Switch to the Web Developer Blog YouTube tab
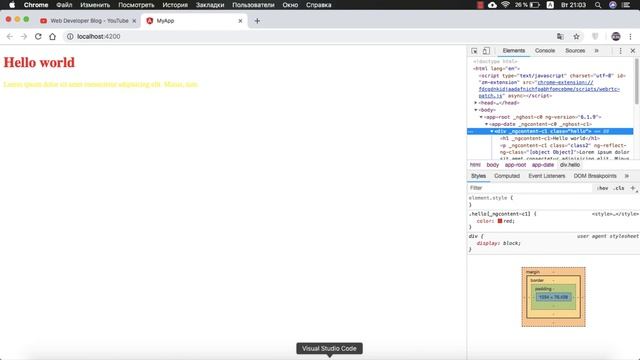 [88, 21]
